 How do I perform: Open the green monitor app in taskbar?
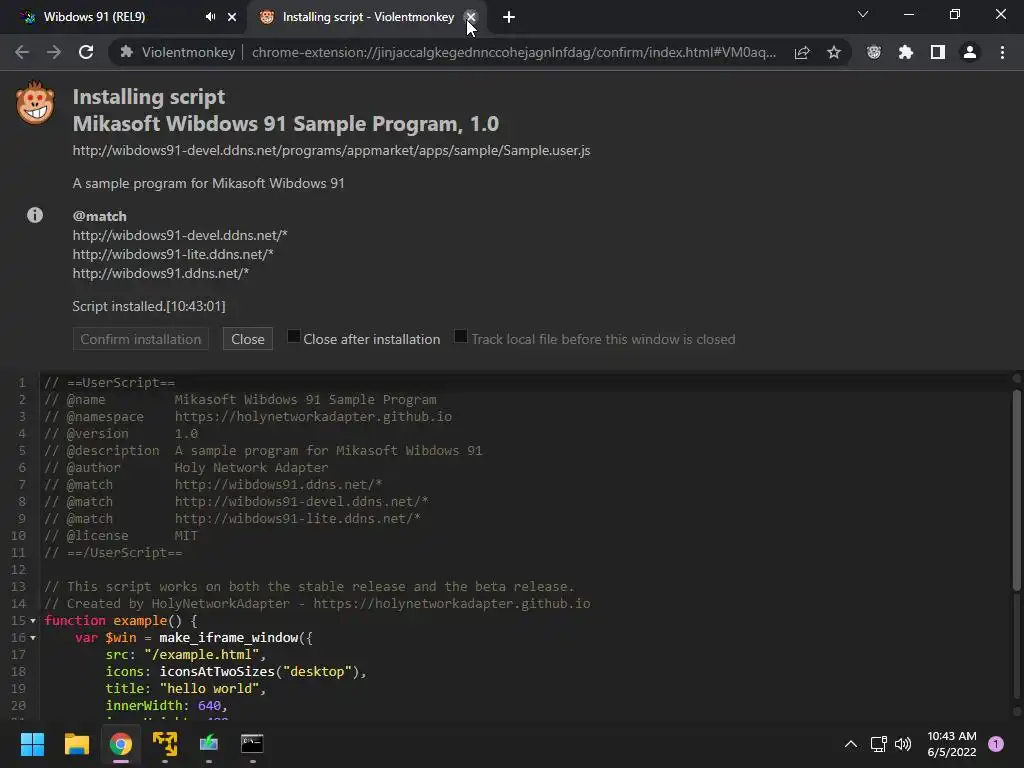pyautogui.click(x=208, y=743)
